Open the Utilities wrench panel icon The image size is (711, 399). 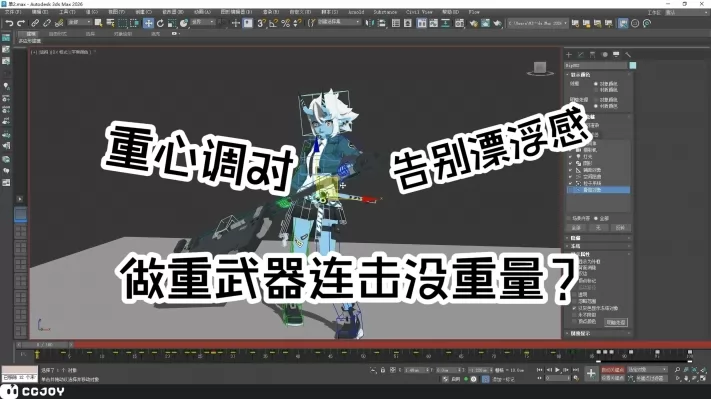(628, 54)
